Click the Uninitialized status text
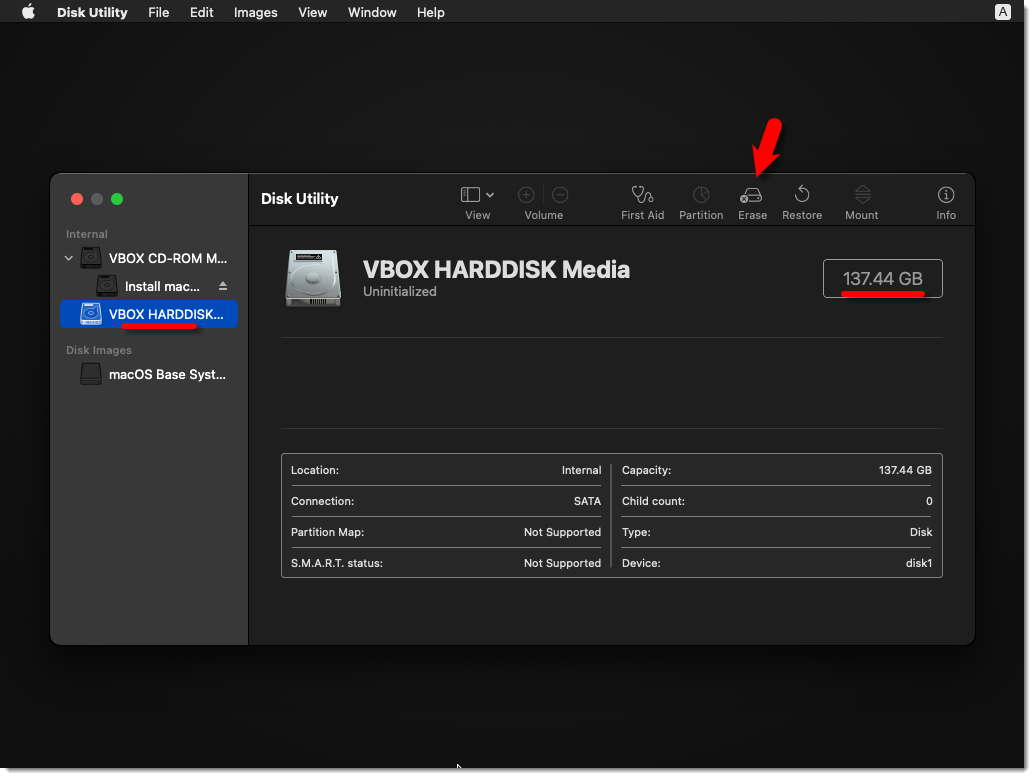Viewport: 1034px width, 778px height. [x=400, y=291]
